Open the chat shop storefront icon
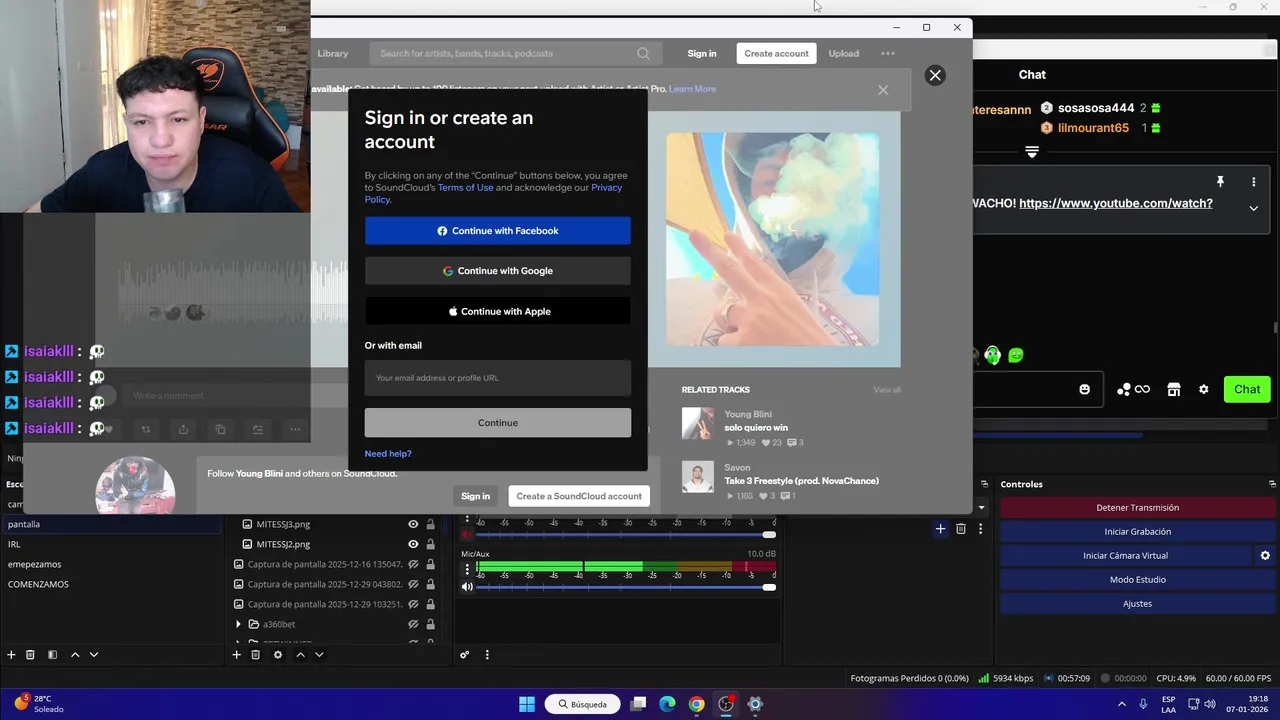Viewport: 1280px width, 720px height. pos(1174,389)
